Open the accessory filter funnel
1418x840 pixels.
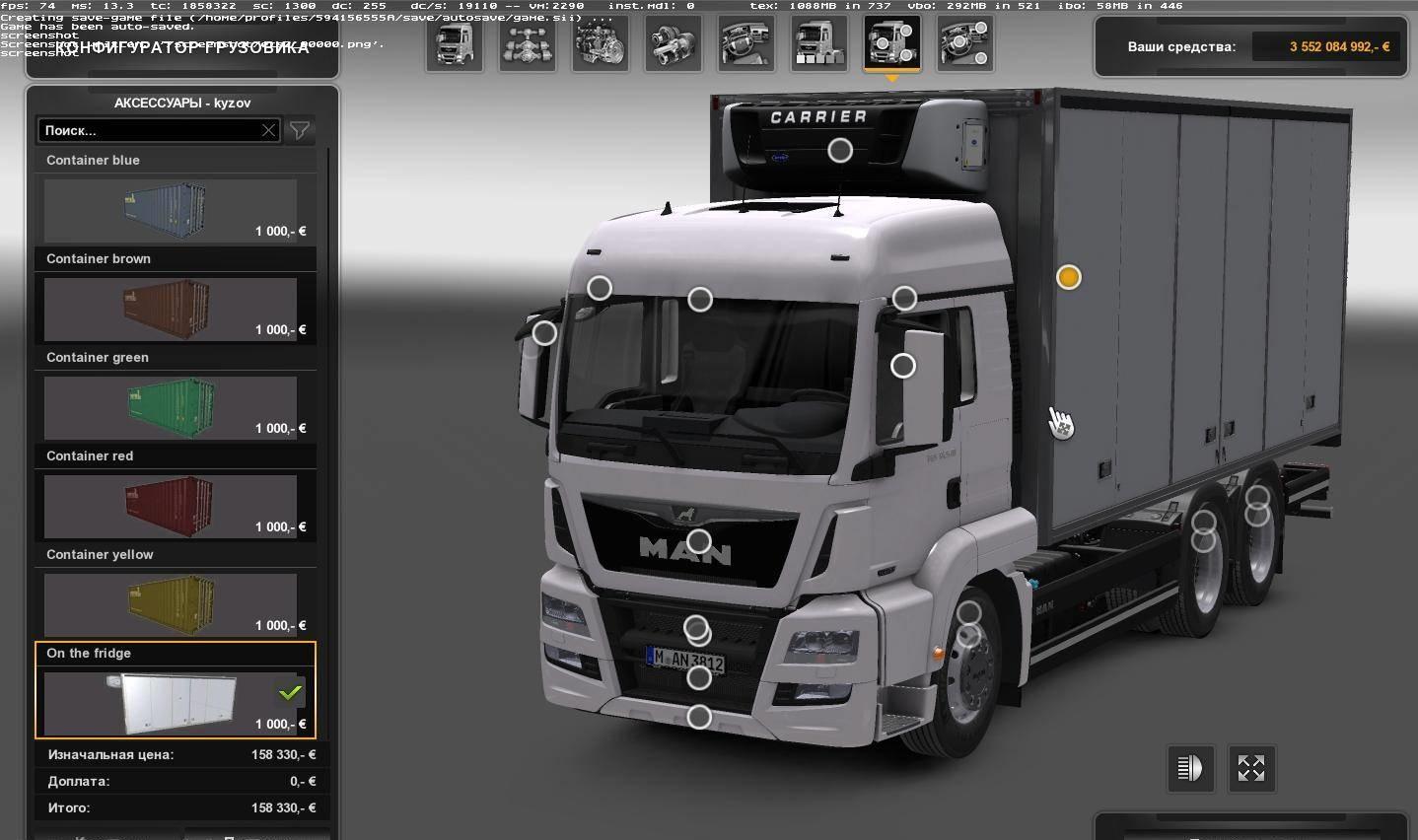[x=300, y=130]
